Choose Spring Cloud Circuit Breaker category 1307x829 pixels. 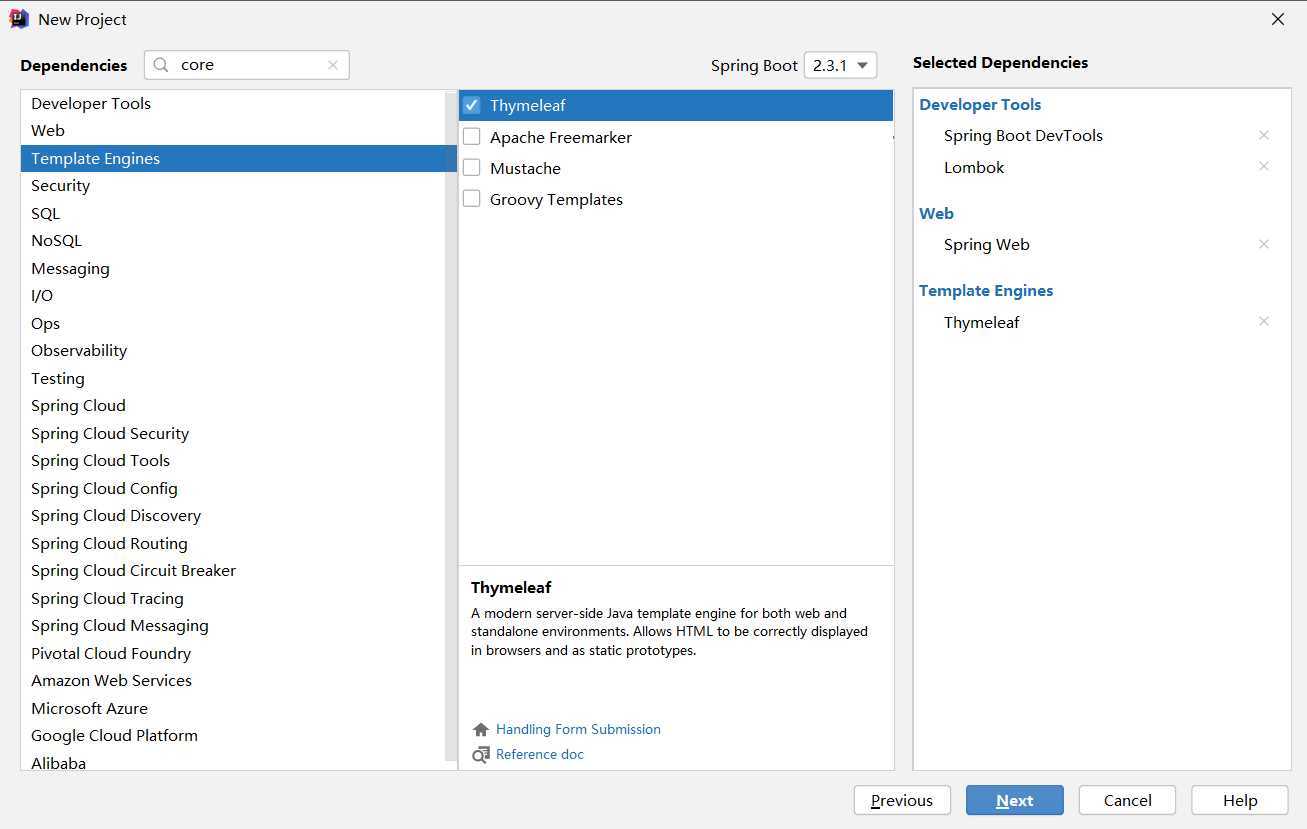click(x=233, y=571)
